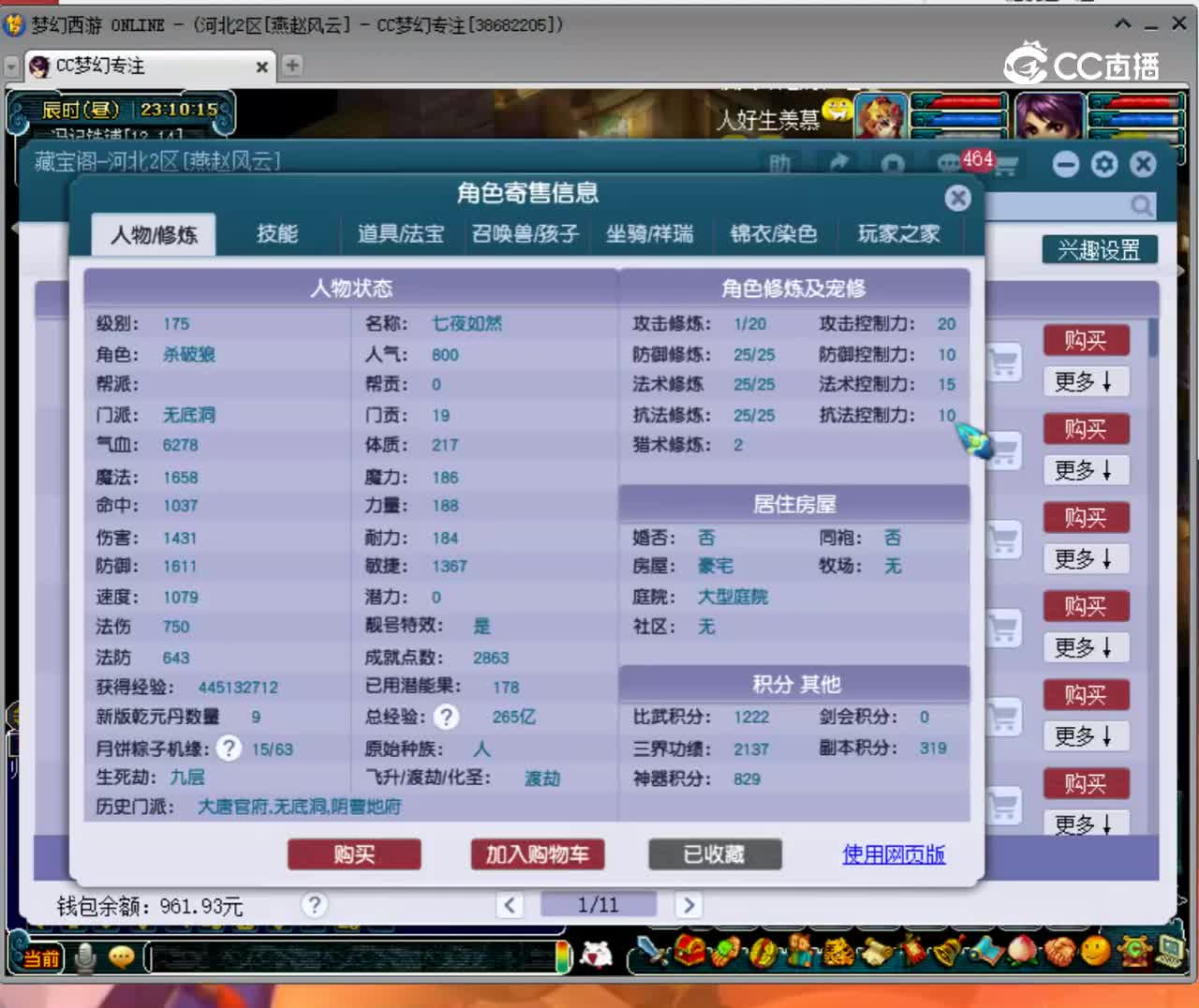Go to the previous page arrow
This screenshot has width=1199, height=1008.
click(x=510, y=905)
